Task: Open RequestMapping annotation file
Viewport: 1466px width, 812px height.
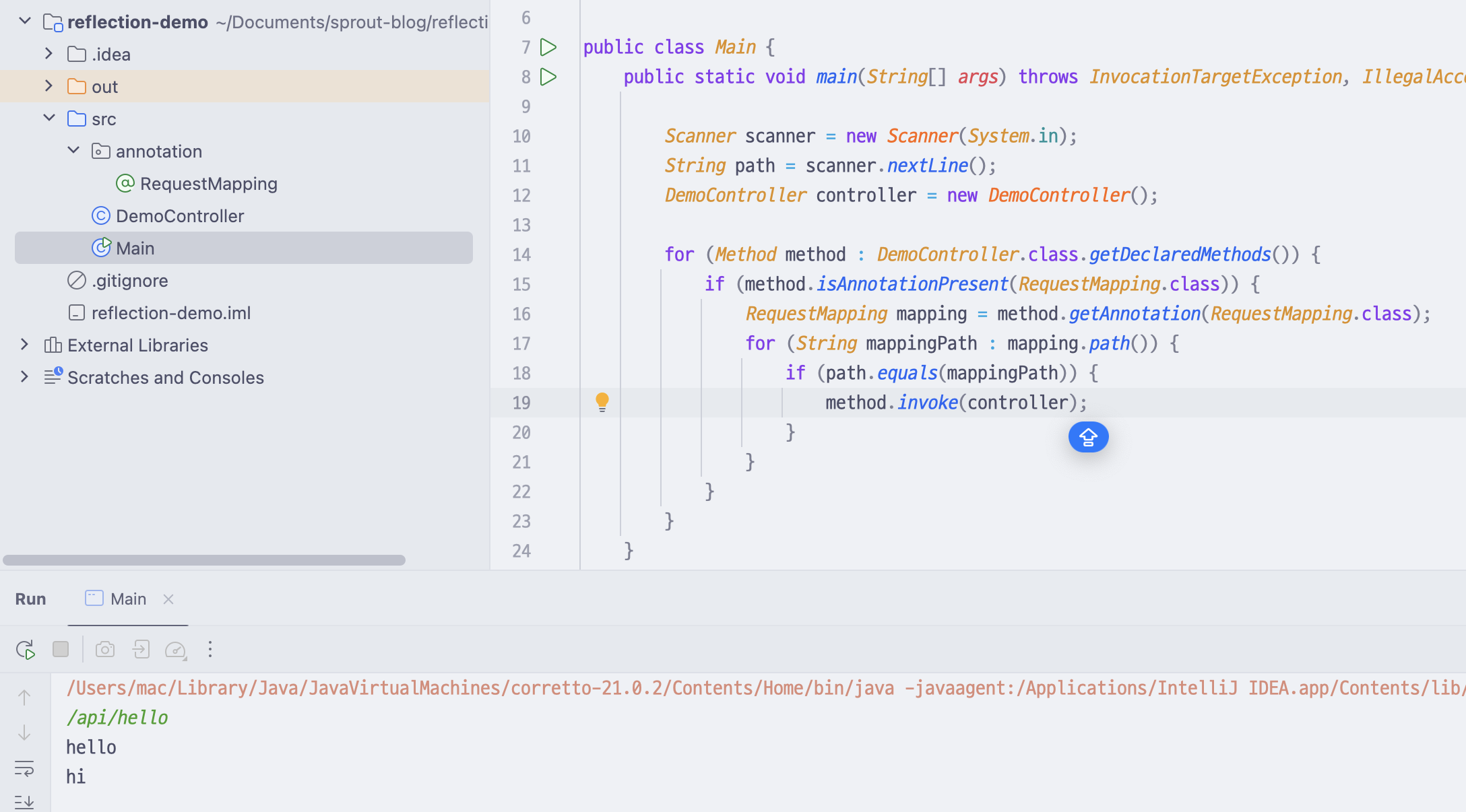Action: point(208,184)
